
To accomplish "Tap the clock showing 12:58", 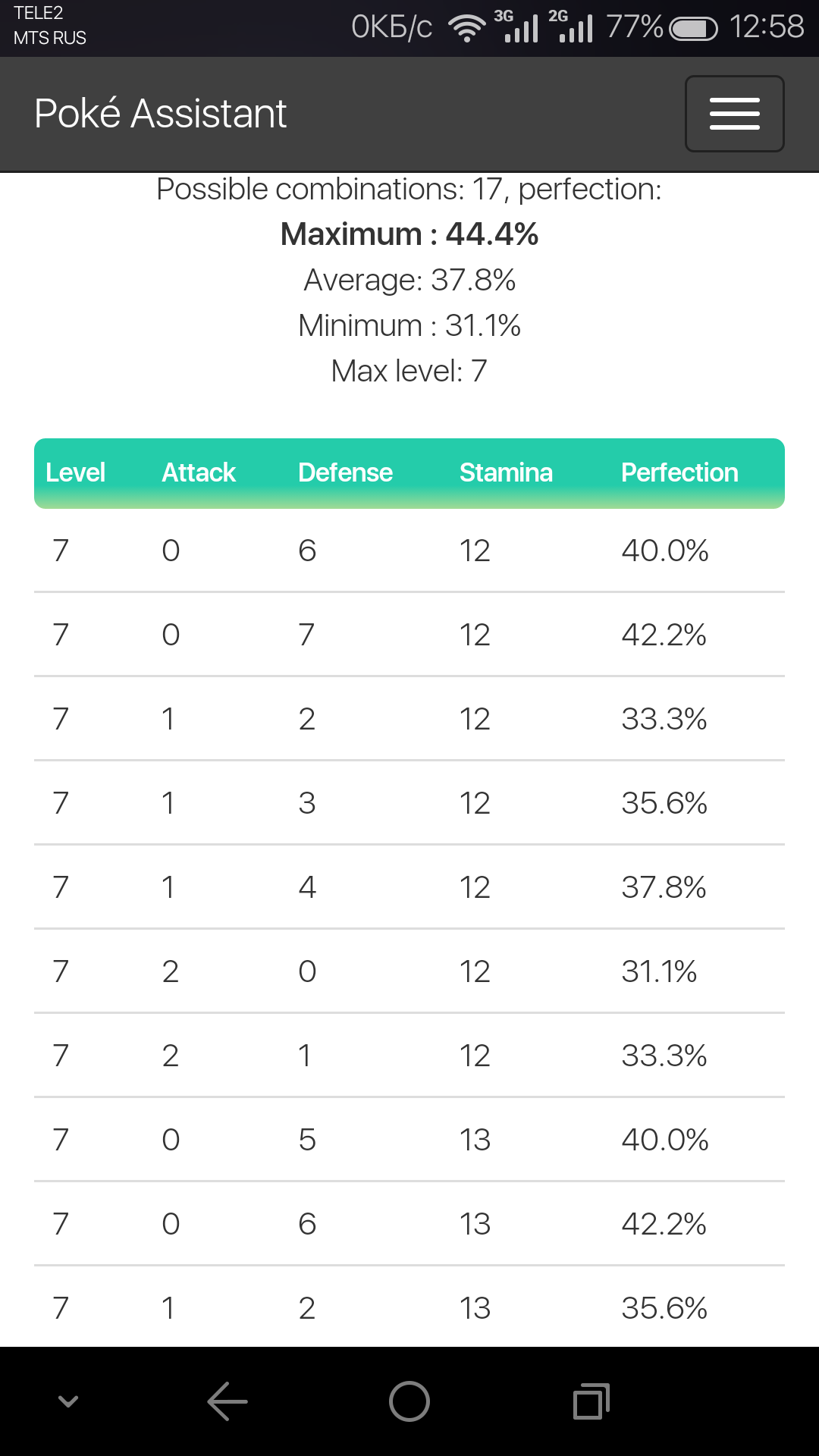I will pyautogui.click(x=766, y=27).
